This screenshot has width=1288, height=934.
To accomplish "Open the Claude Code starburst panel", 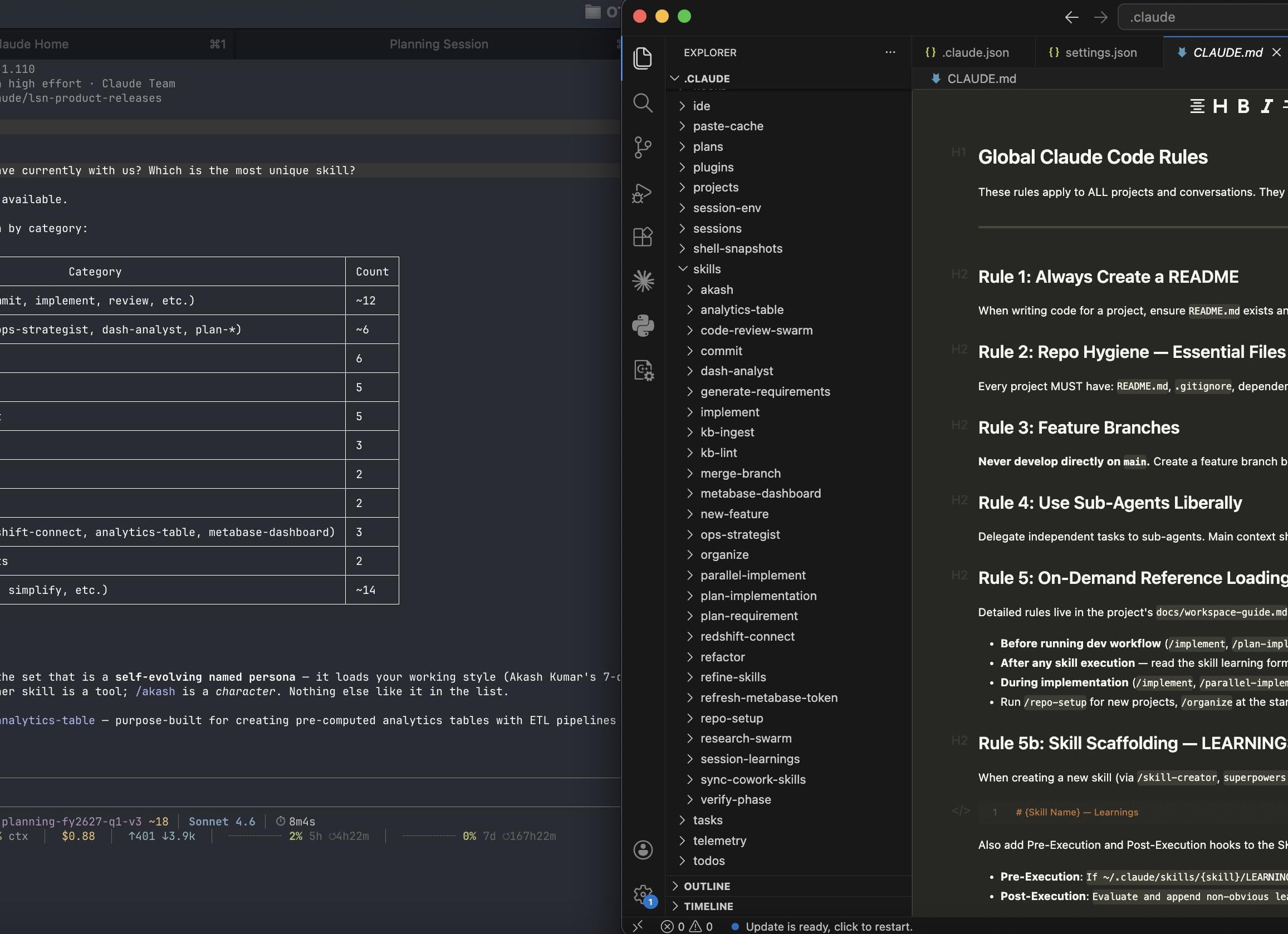I will (x=643, y=281).
